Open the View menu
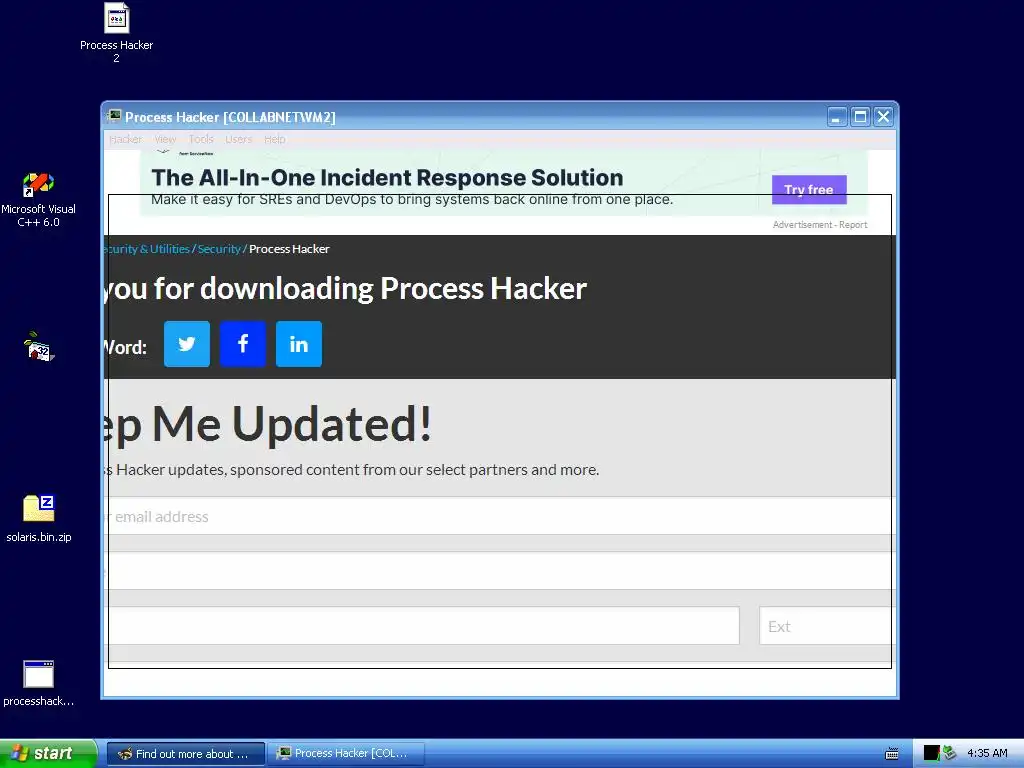The height and width of the screenshot is (768, 1024). [x=165, y=139]
